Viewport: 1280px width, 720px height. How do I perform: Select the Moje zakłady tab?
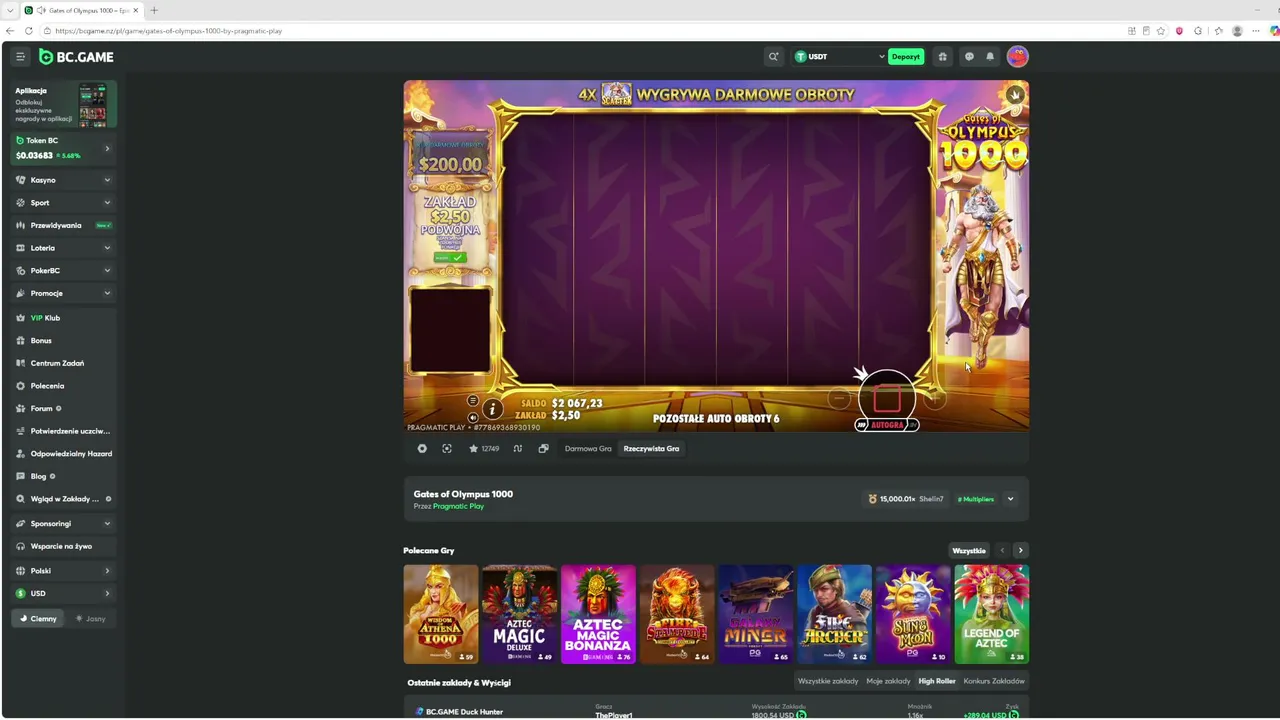click(888, 681)
